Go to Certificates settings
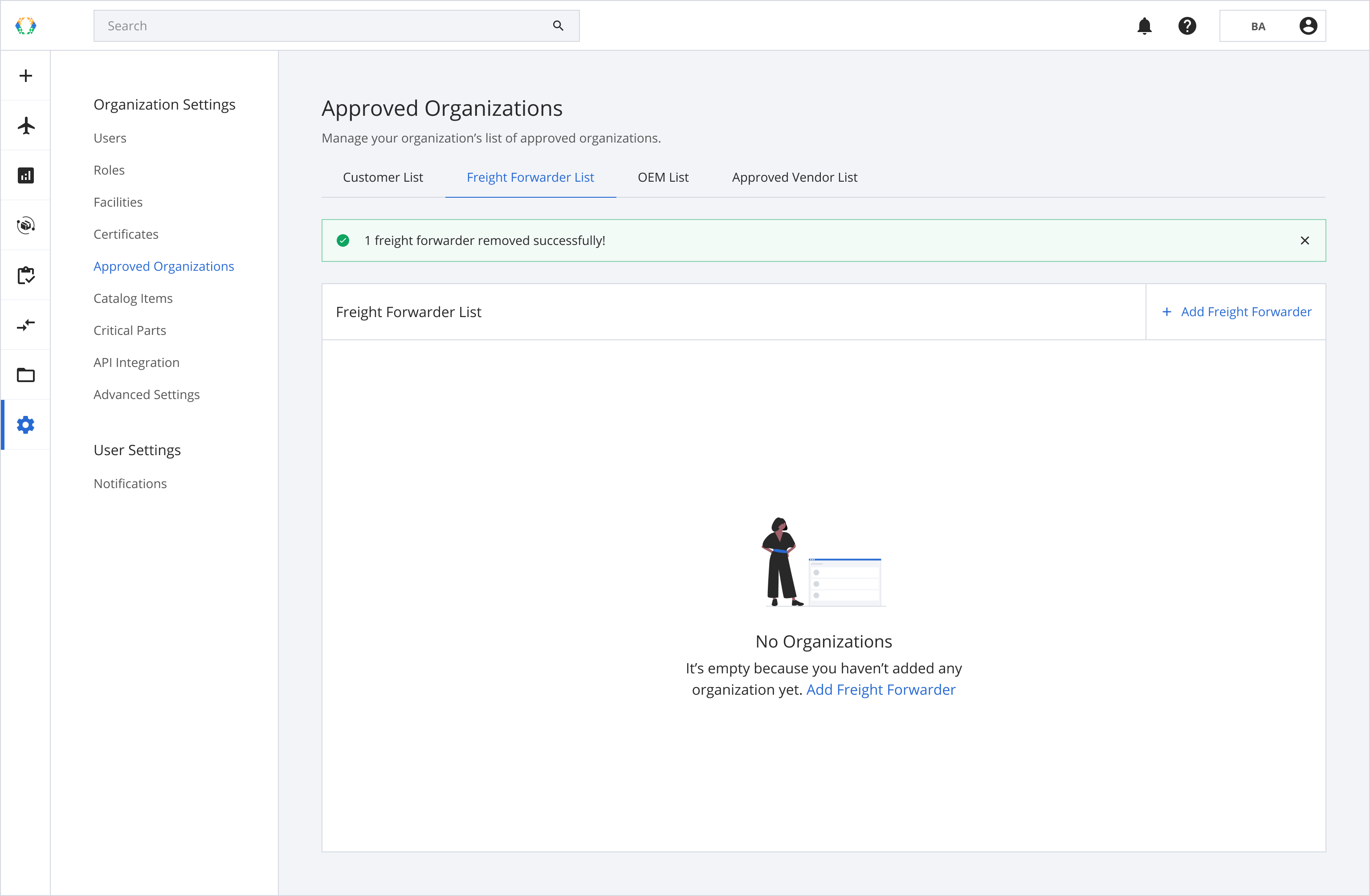1370x896 pixels. [126, 234]
